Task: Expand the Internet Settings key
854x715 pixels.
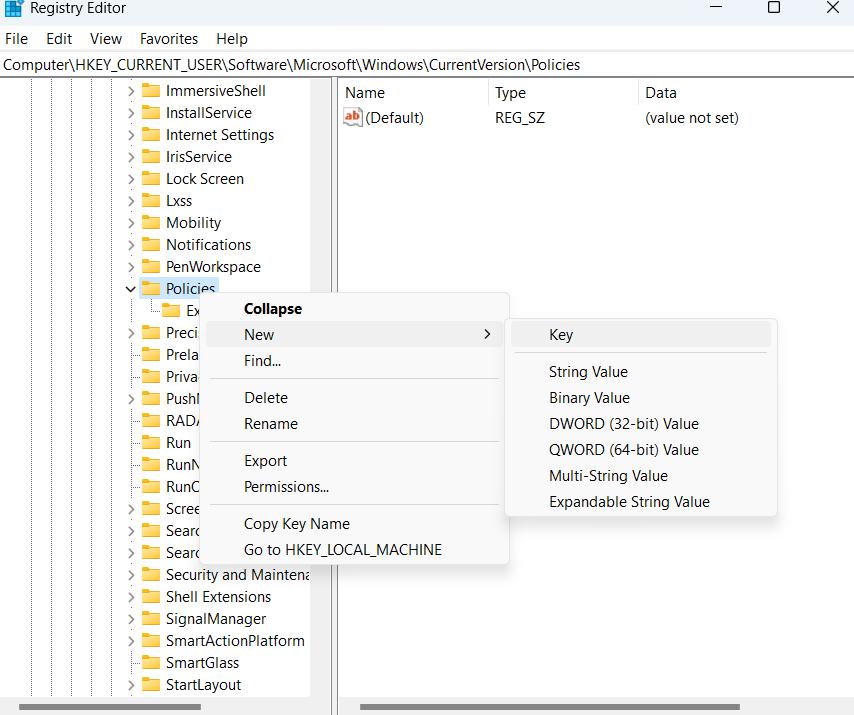Action: [x=130, y=134]
